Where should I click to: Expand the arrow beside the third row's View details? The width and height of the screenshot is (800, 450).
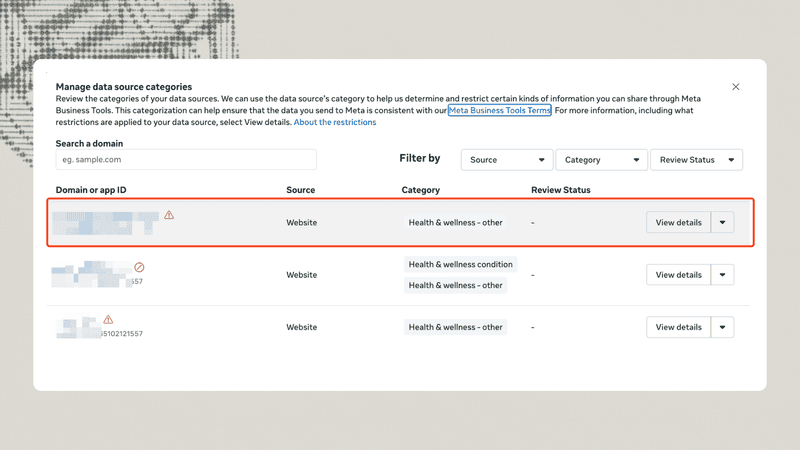[x=722, y=327]
